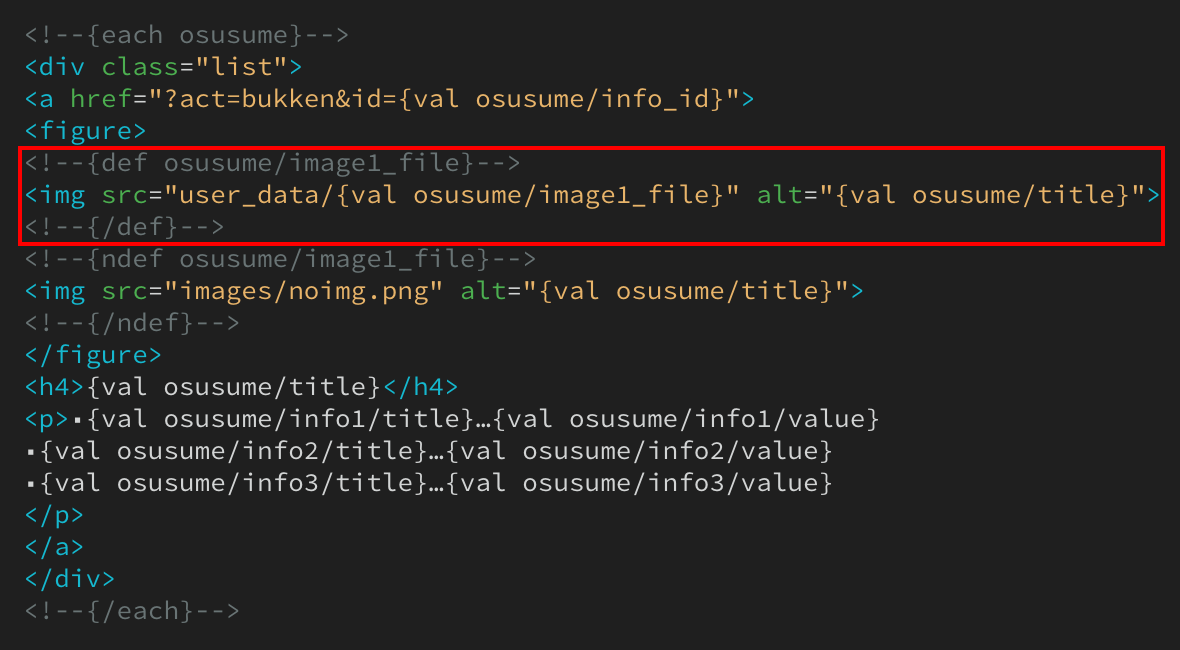Click the opening each osusume comment line

coord(186,35)
